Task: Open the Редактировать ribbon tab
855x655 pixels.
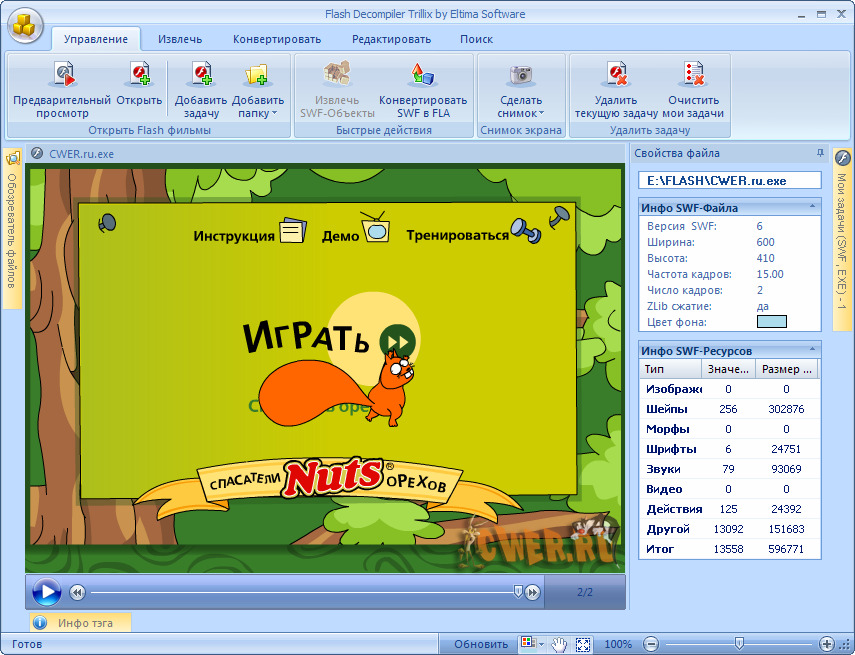Action: pyautogui.click(x=391, y=39)
